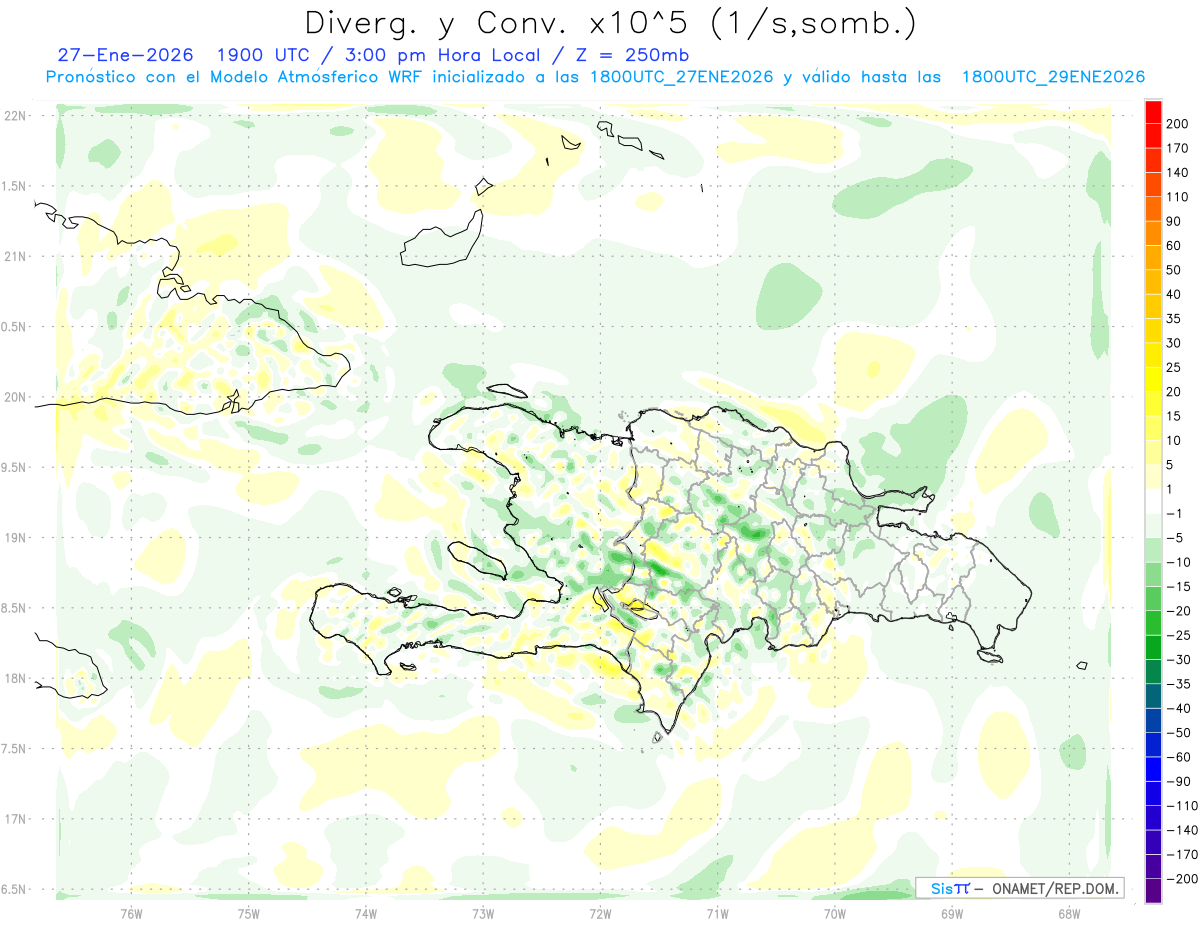Click the latitude label "18N"
The image size is (1200, 927).
click(15, 679)
